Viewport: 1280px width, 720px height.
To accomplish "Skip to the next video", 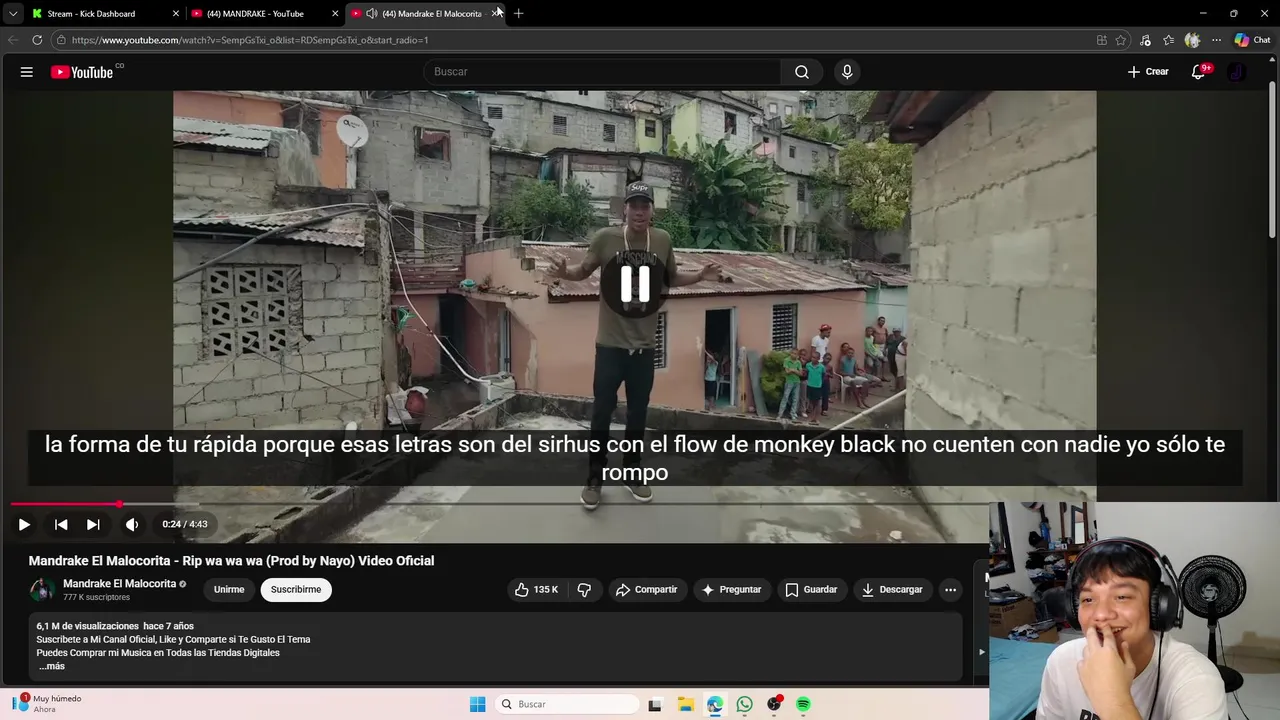I will pyautogui.click(x=93, y=524).
